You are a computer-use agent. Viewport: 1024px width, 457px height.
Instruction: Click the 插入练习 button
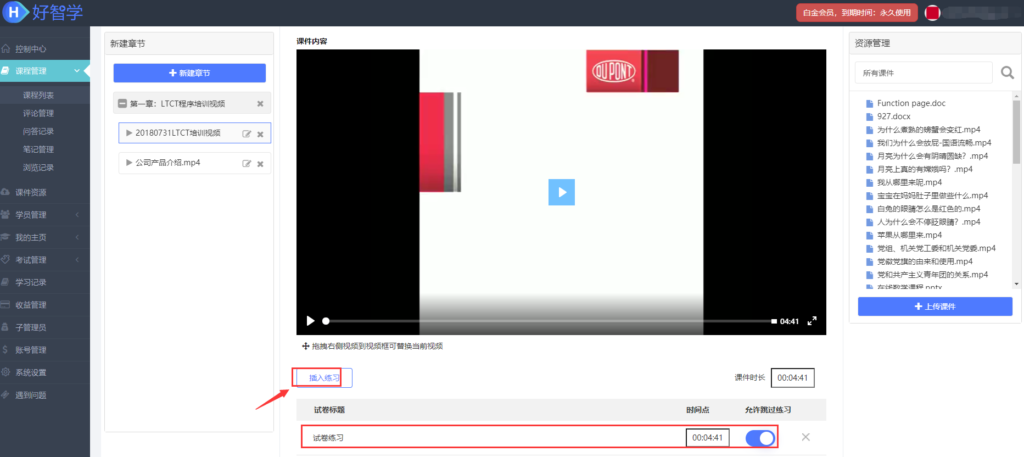point(325,378)
